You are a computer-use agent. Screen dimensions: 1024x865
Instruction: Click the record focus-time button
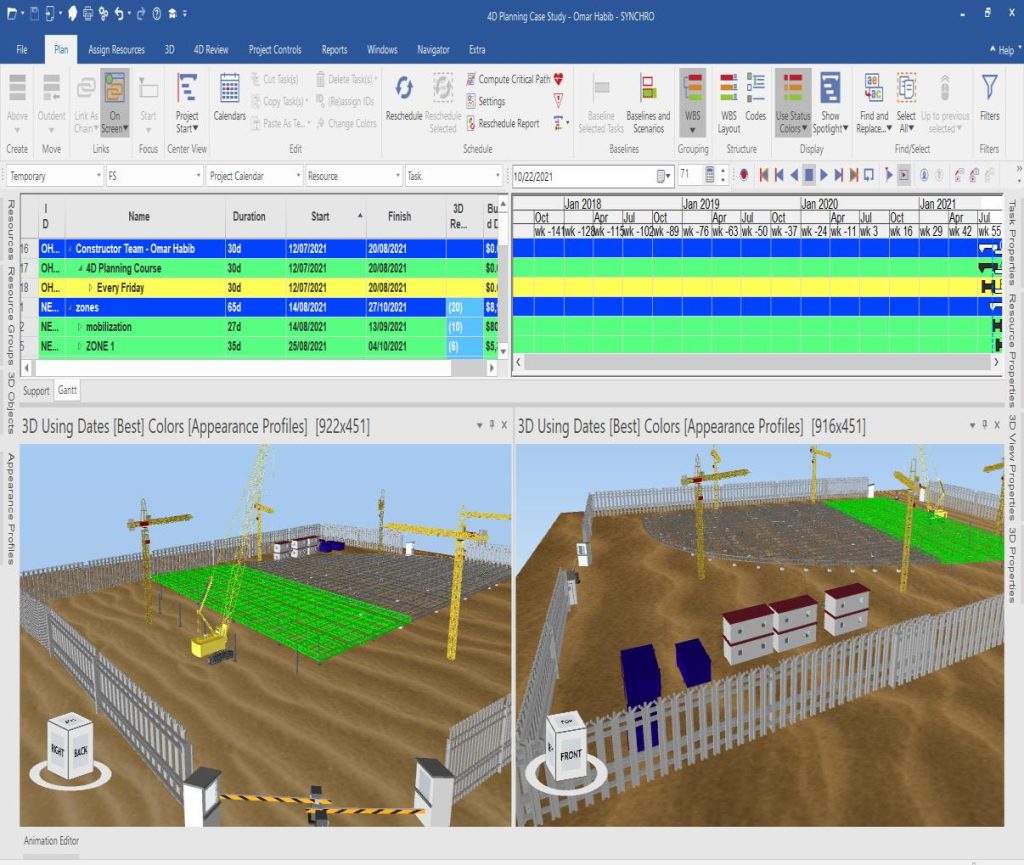pos(743,175)
